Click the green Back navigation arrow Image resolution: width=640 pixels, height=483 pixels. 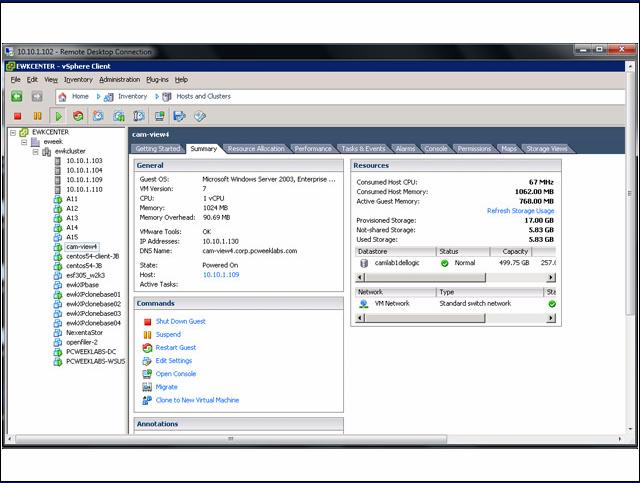(x=17, y=97)
